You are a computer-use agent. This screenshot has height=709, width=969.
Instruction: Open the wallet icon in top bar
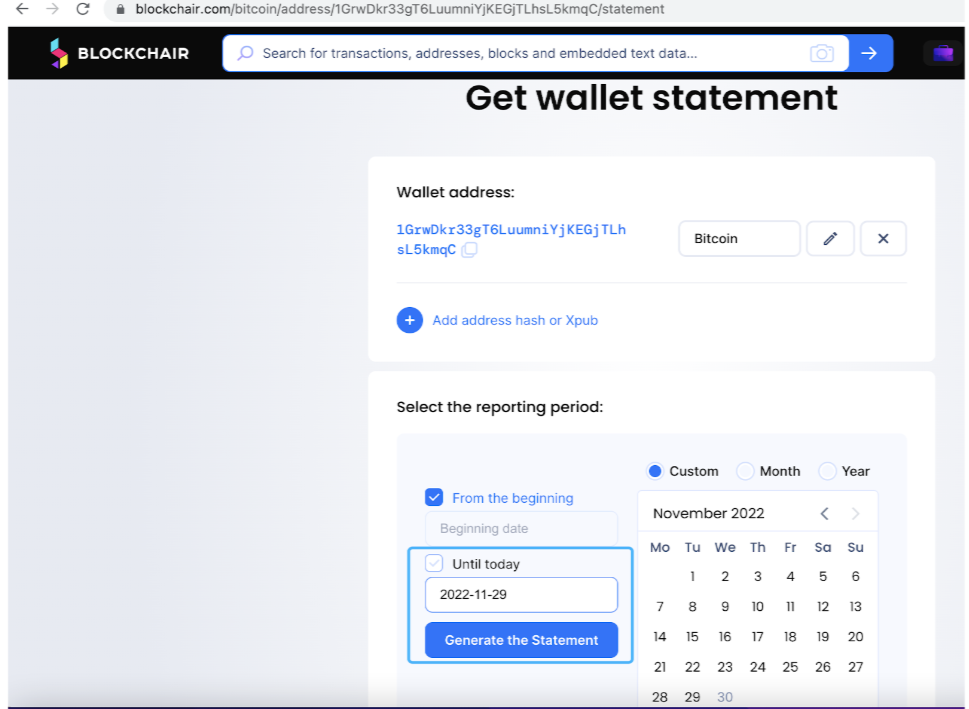pos(942,54)
